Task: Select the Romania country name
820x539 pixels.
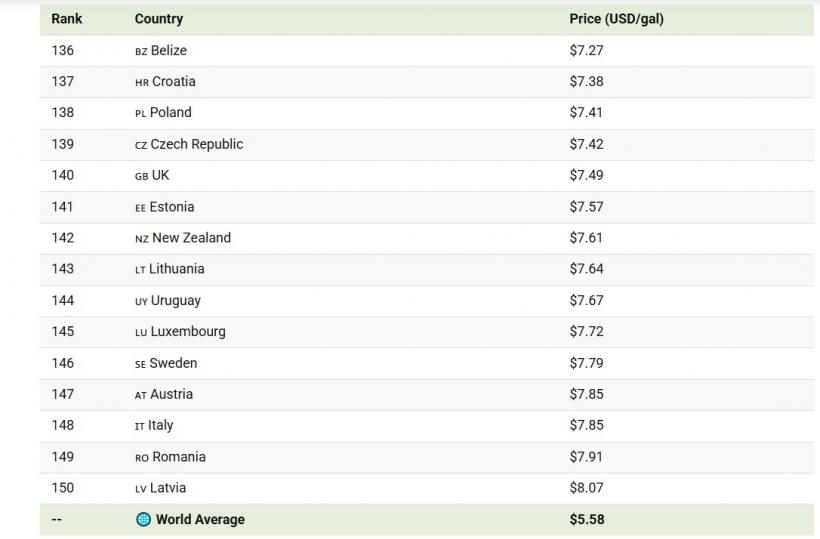Action: coord(179,457)
